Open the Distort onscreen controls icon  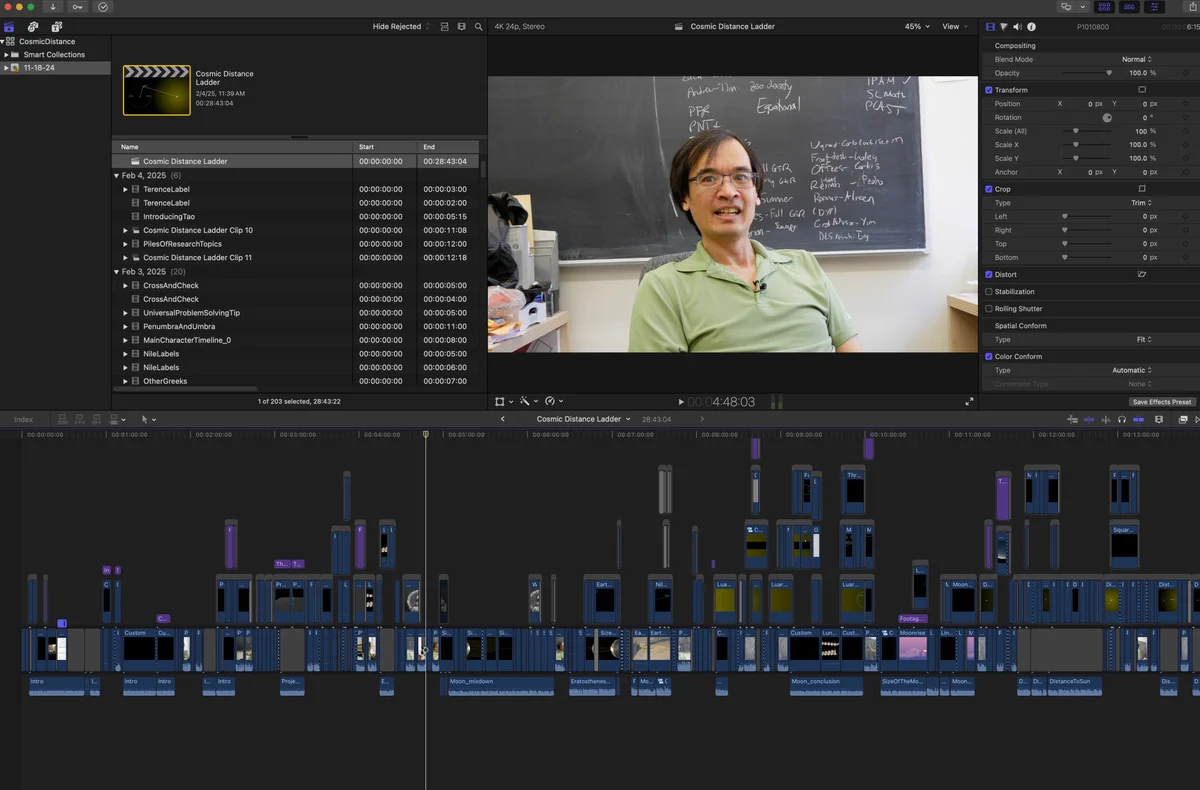[1142, 274]
